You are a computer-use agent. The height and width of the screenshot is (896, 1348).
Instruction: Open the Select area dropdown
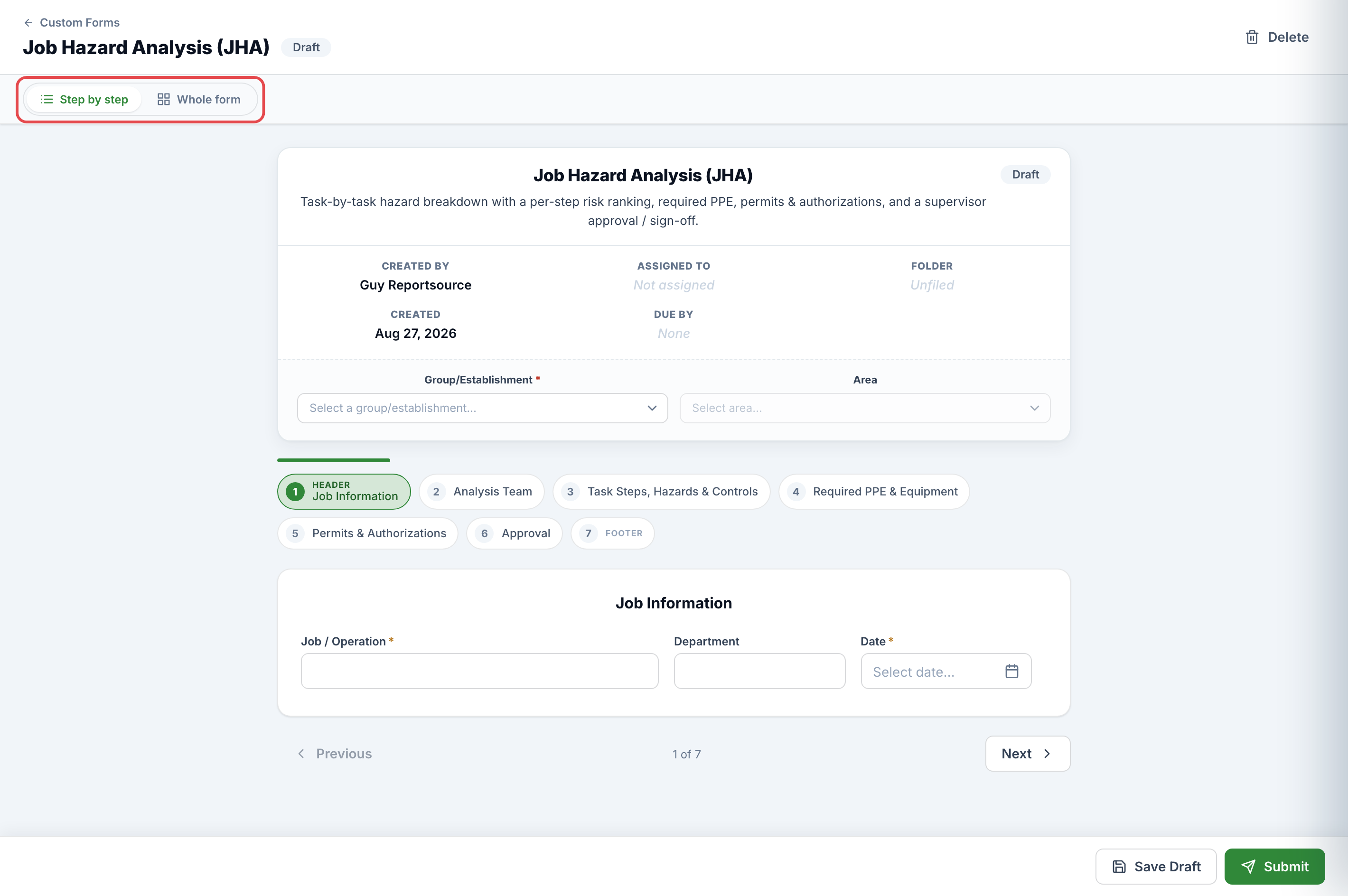pos(865,408)
